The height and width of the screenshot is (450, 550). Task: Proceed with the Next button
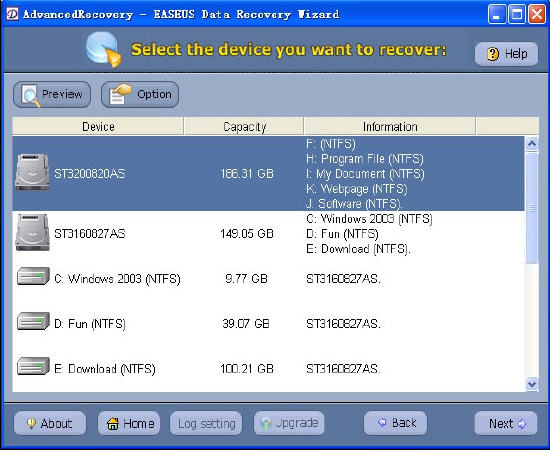pos(506,423)
